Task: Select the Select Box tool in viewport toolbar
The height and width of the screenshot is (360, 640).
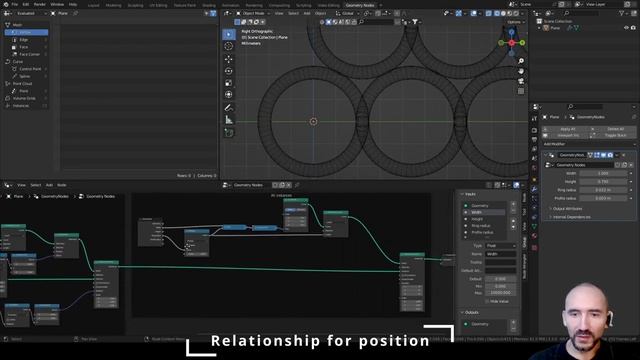Action: [x=229, y=34]
